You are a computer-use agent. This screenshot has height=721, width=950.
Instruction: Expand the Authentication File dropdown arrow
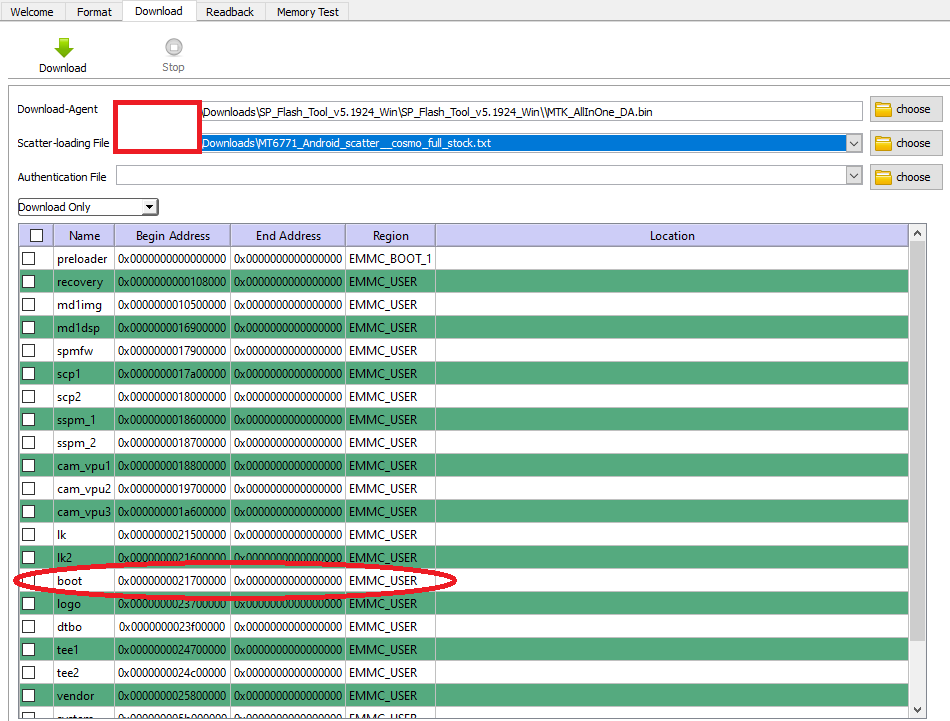coord(853,176)
